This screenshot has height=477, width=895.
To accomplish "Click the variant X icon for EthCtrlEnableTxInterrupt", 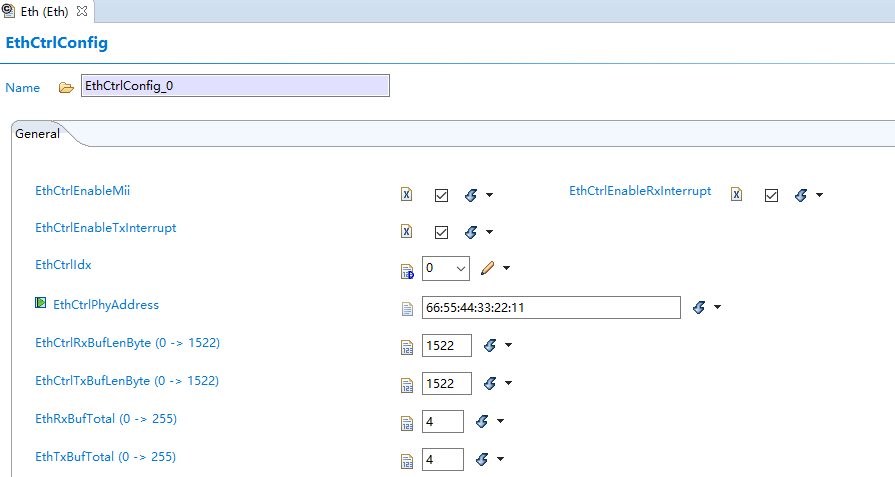I will pyautogui.click(x=407, y=232).
